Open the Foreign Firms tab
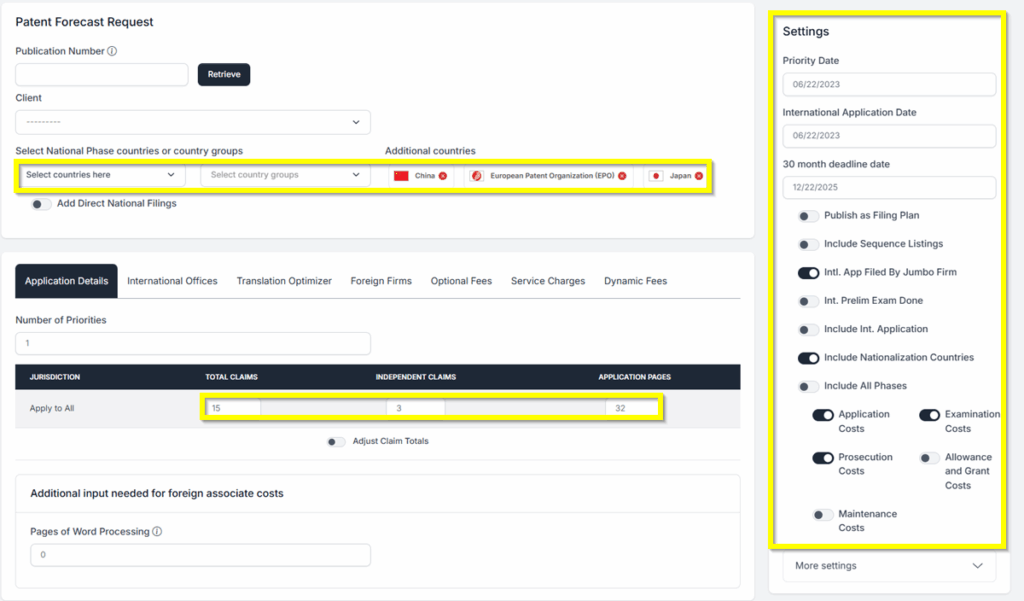The height and width of the screenshot is (601, 1024). click(x=381, y=281)
